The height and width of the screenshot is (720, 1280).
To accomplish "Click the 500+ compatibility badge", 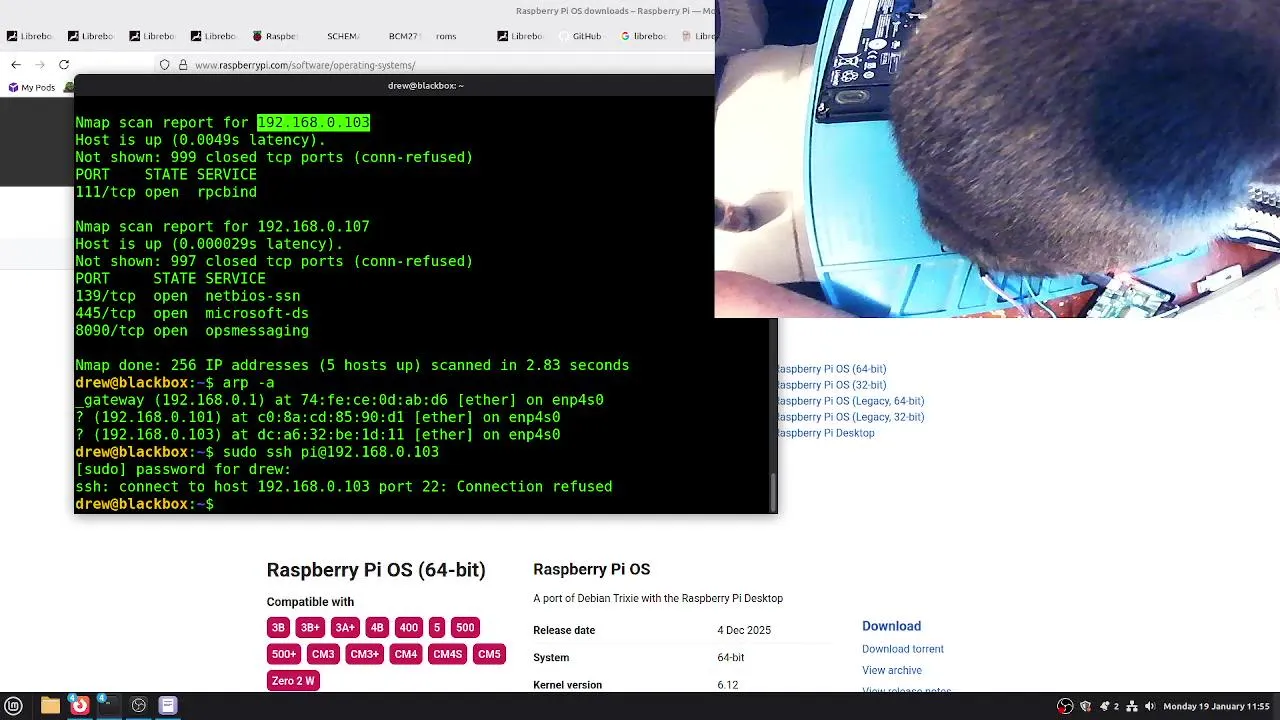I will pos(284,655).
